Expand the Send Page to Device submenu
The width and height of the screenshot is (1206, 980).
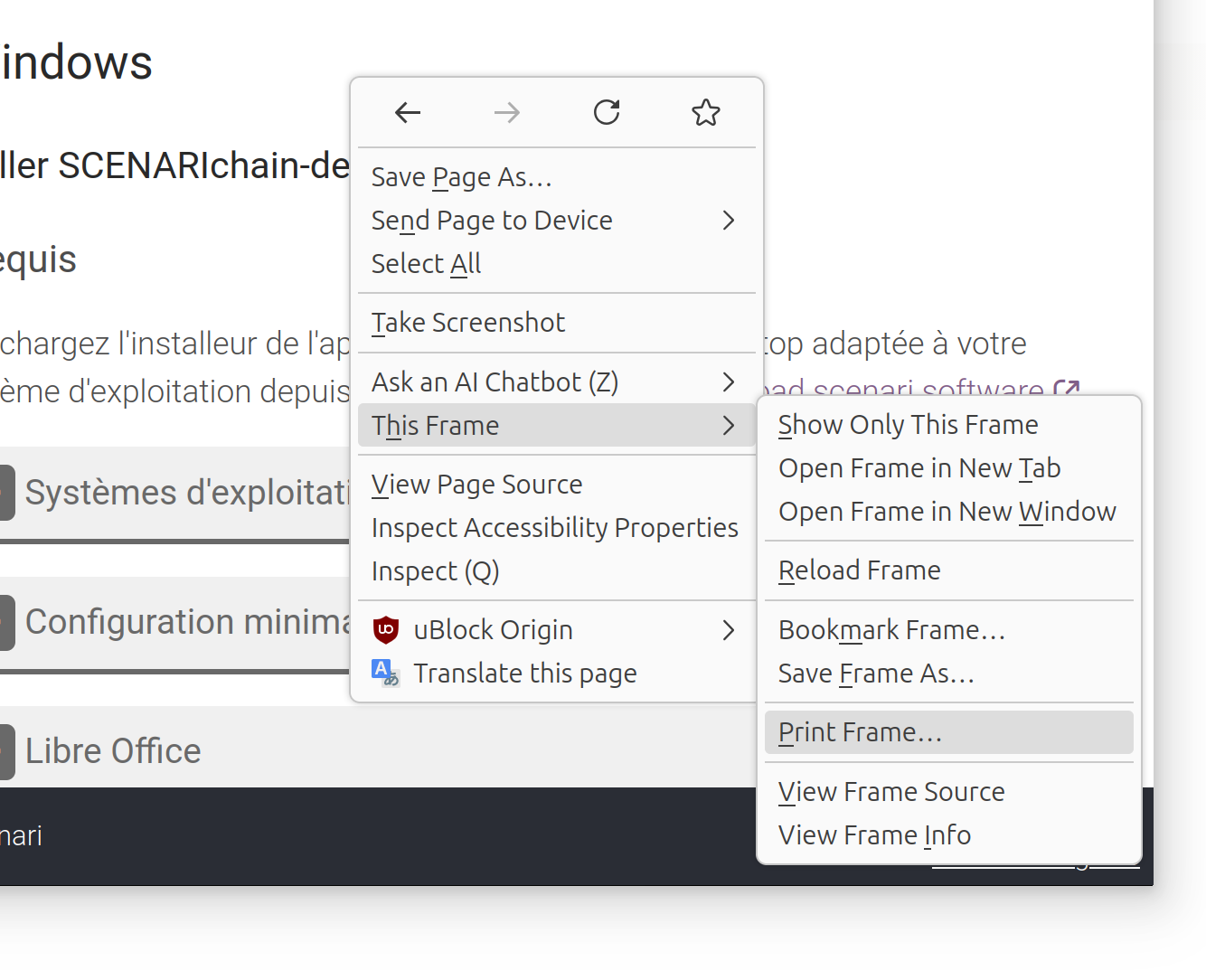click(729, 221)
